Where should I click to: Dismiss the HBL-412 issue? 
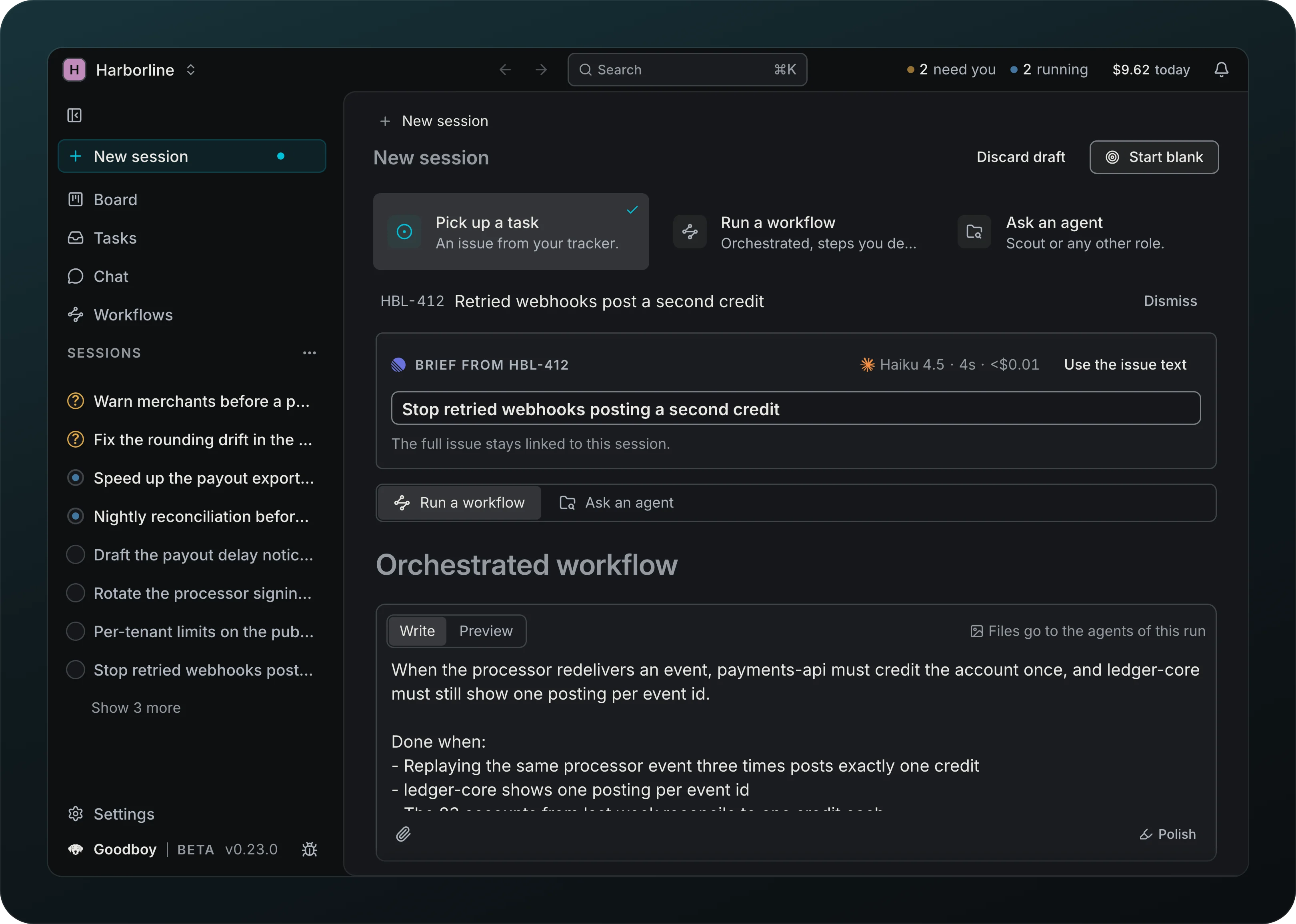coord(1170,301)
